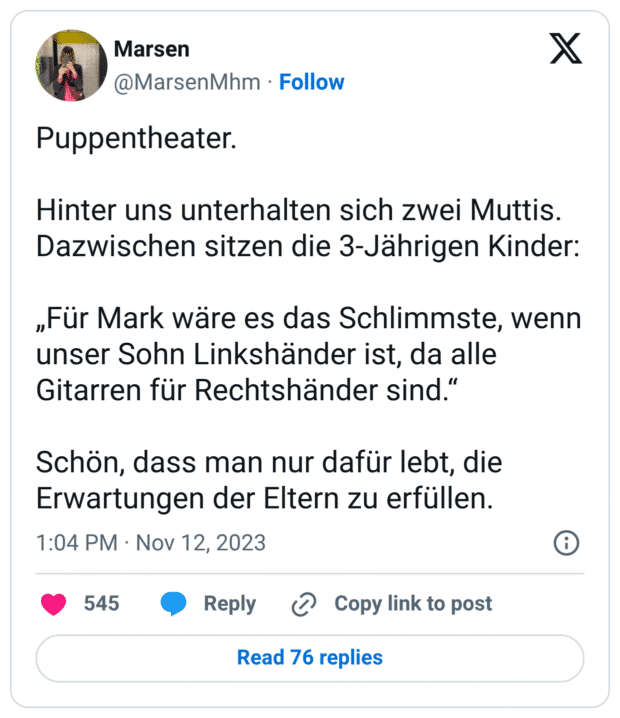The width and height of the screenshot is (620, 718).
Task: Click the blue reply bubble icon
Action: coord(174,604)
